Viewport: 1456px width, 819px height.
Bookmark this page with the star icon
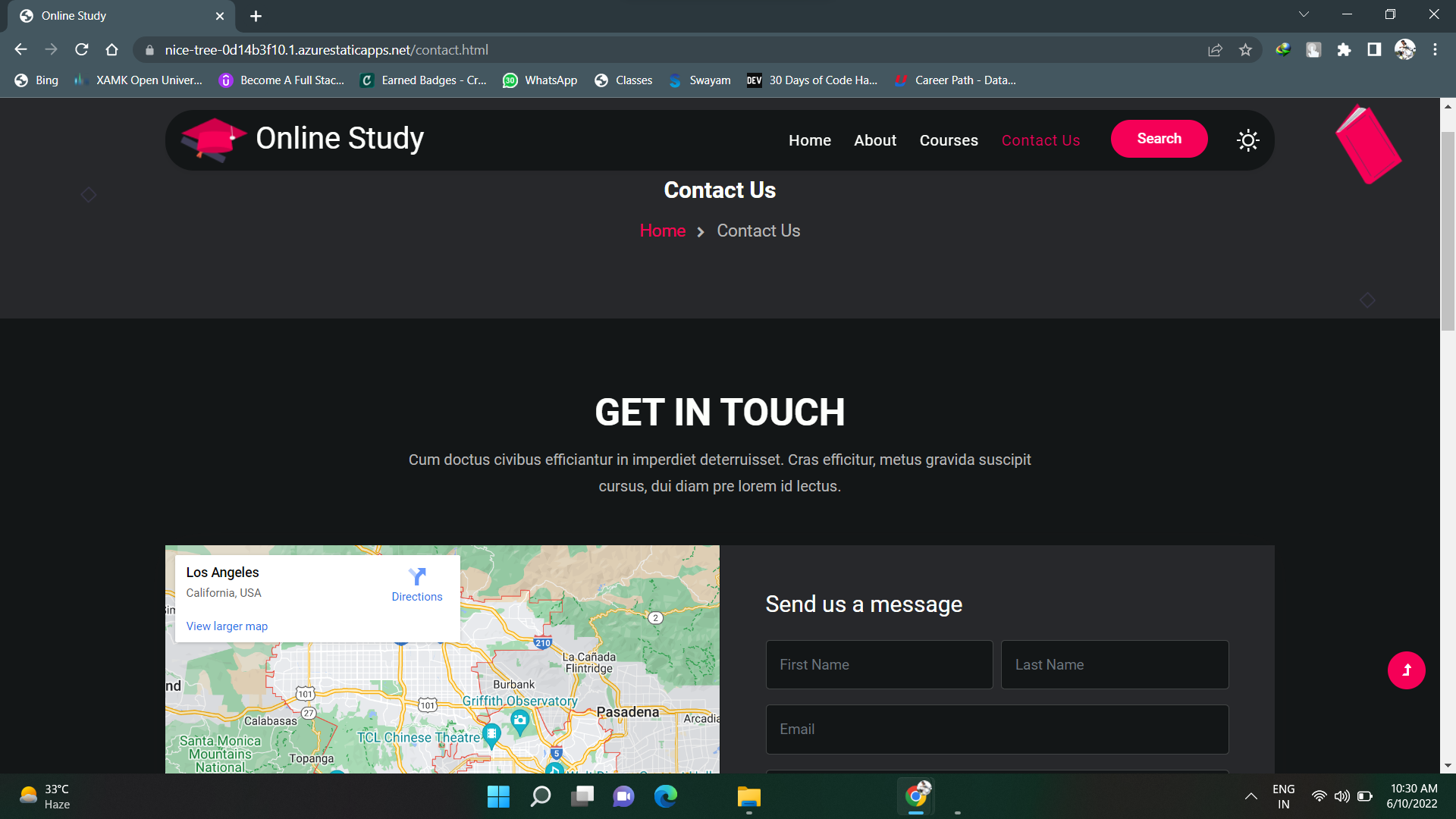(1245, 50)
